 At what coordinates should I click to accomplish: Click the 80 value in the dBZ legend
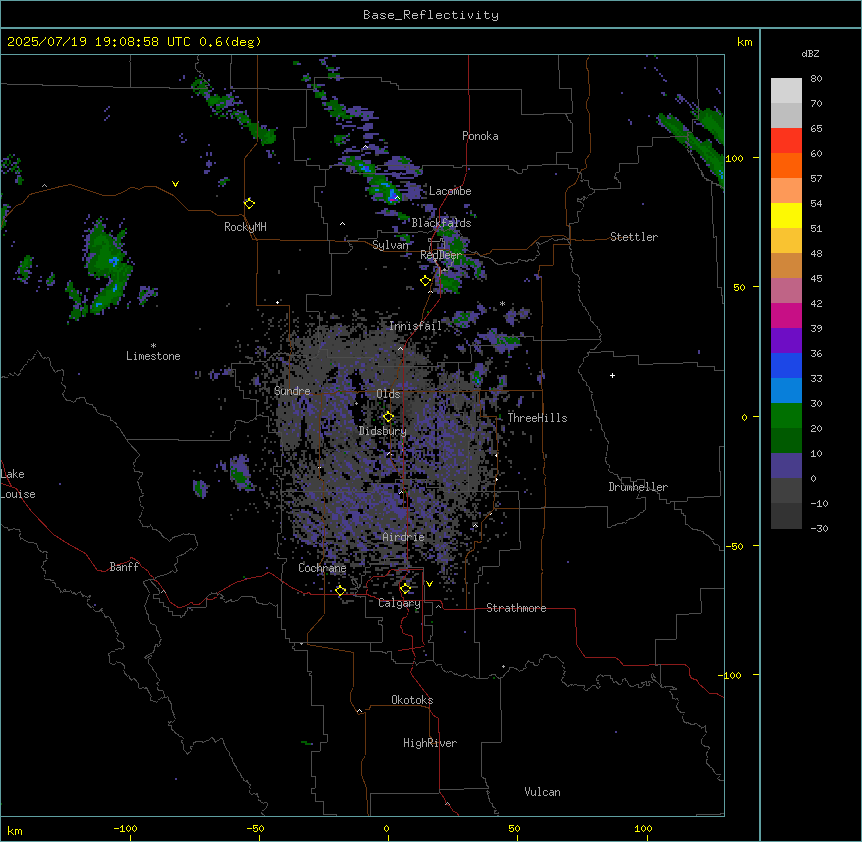pyautogui.click(x=816, y=79)
